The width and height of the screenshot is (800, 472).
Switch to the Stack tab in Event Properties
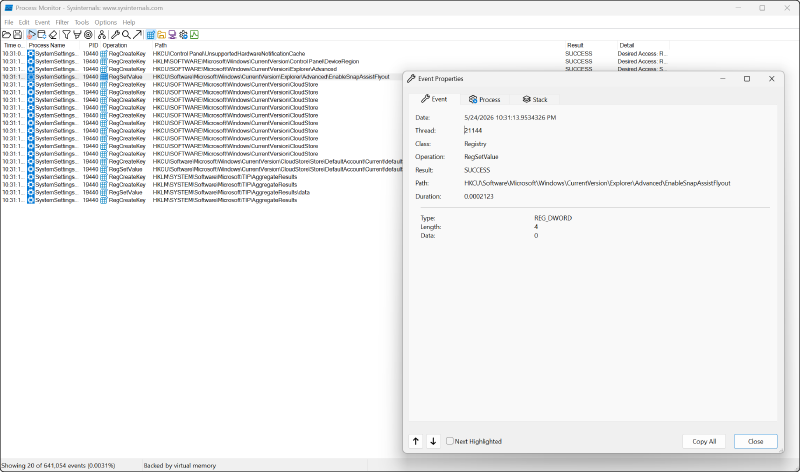click(x=535, y=99)
